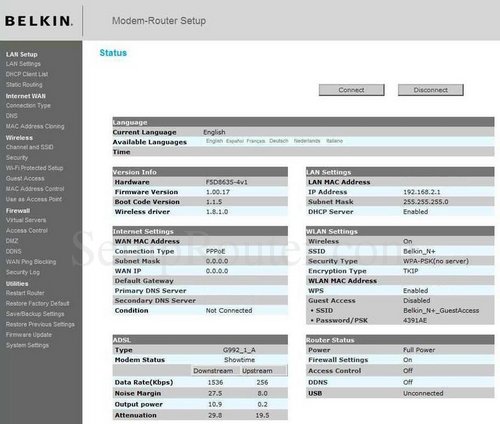Open Channel and SSID settings
The image size is (500, 424).
(x=29, y=147)
